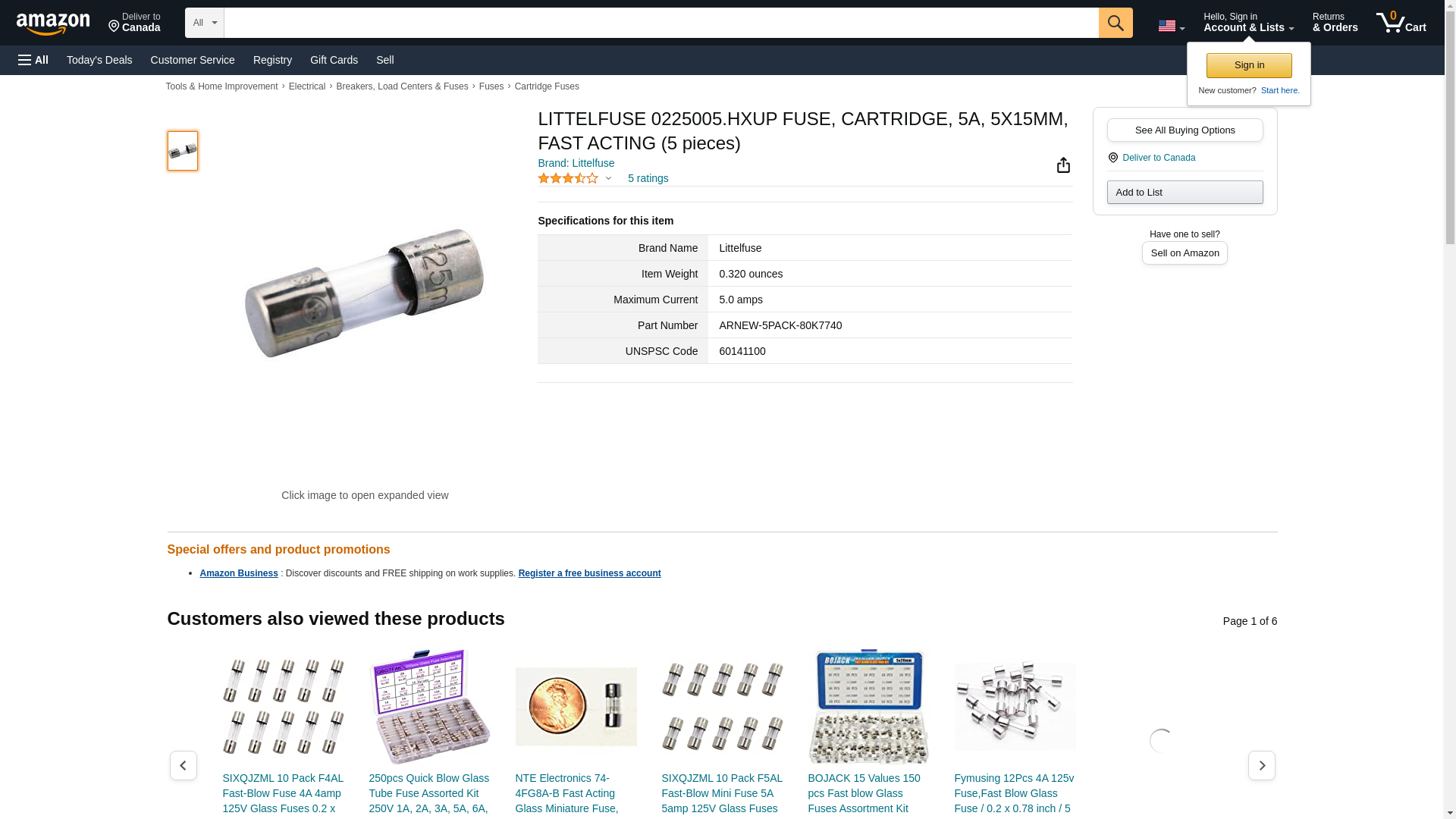Go to previous carousel page arrow
Viewport: 1456px width, 819px height.
tap(183, 766)
